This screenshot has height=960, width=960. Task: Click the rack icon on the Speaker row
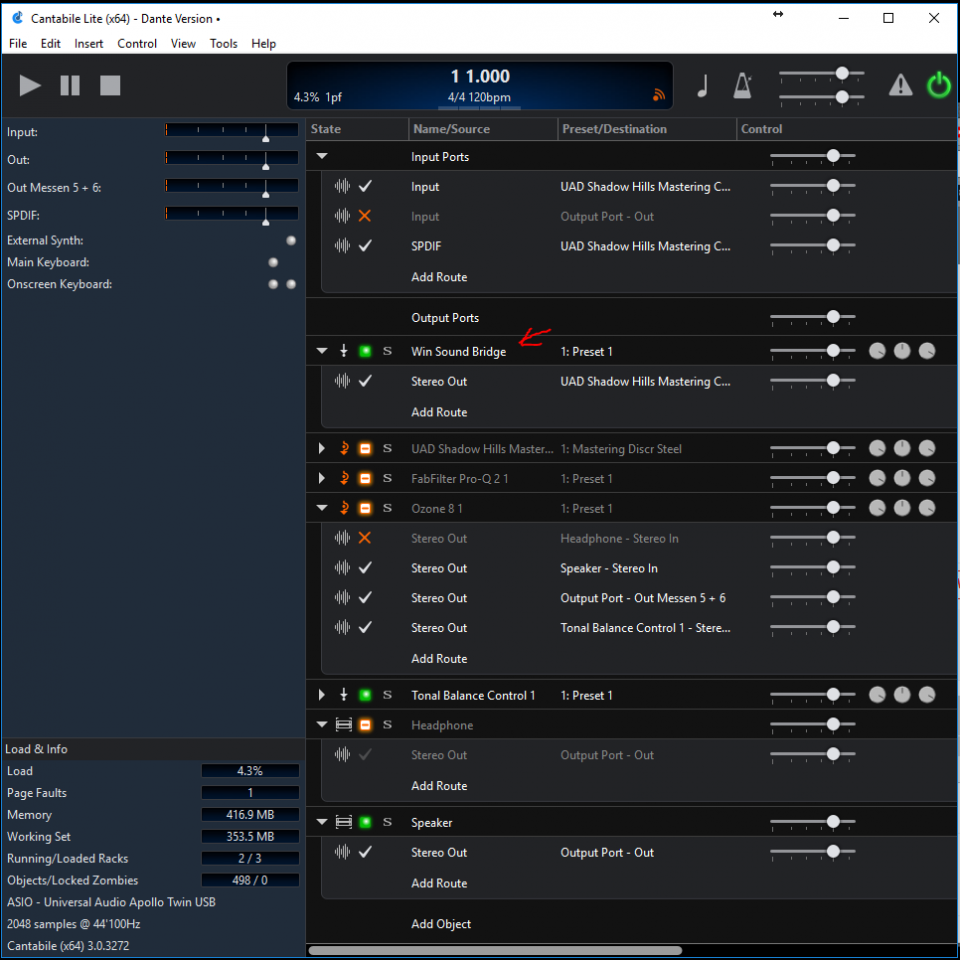[x=343, y=822]
